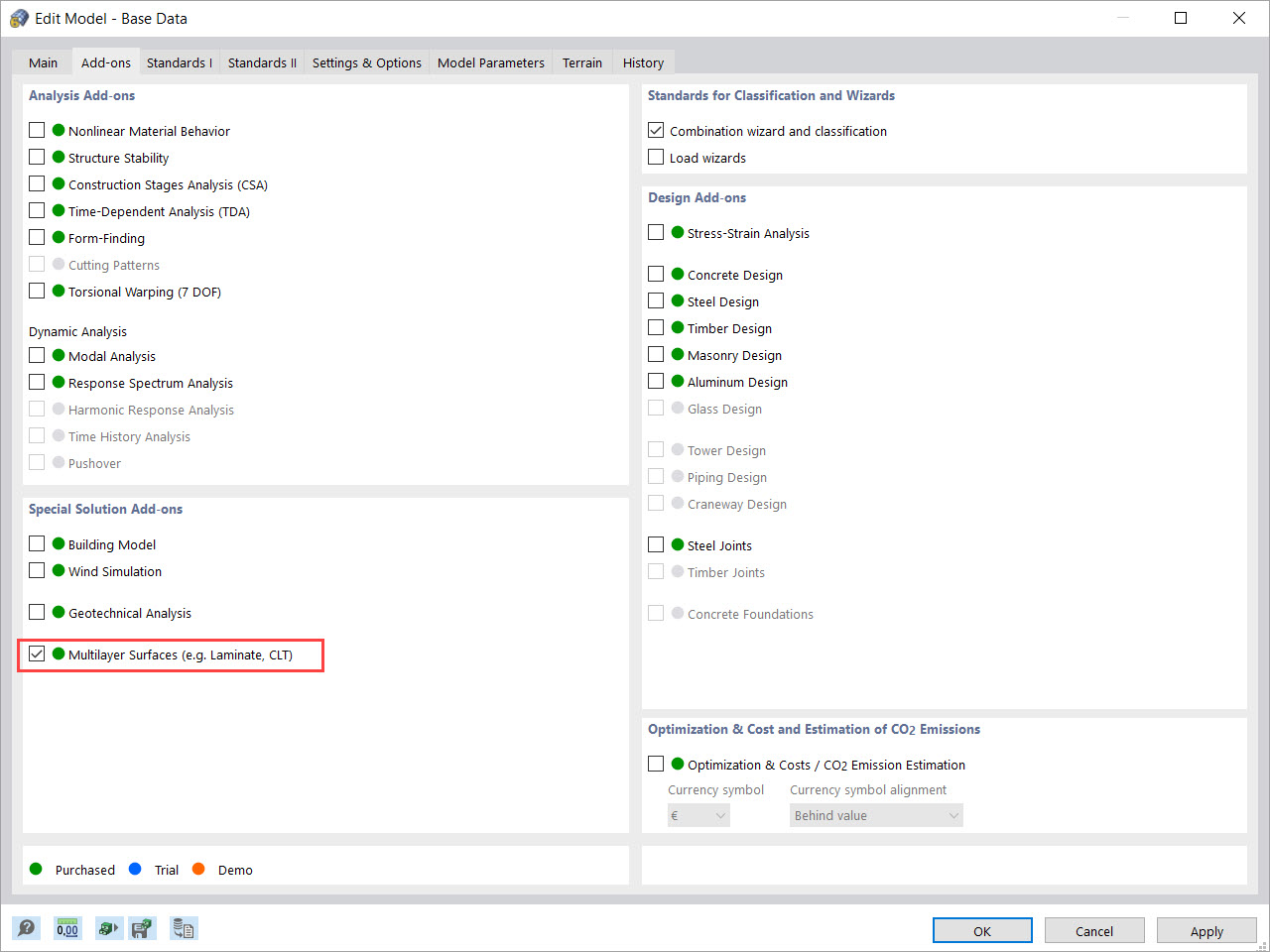Screen dimensions: 1270x952
Task: Open the Currency symbol alignment dropdown
Action: pyautogui.click(x=876, y=814)
